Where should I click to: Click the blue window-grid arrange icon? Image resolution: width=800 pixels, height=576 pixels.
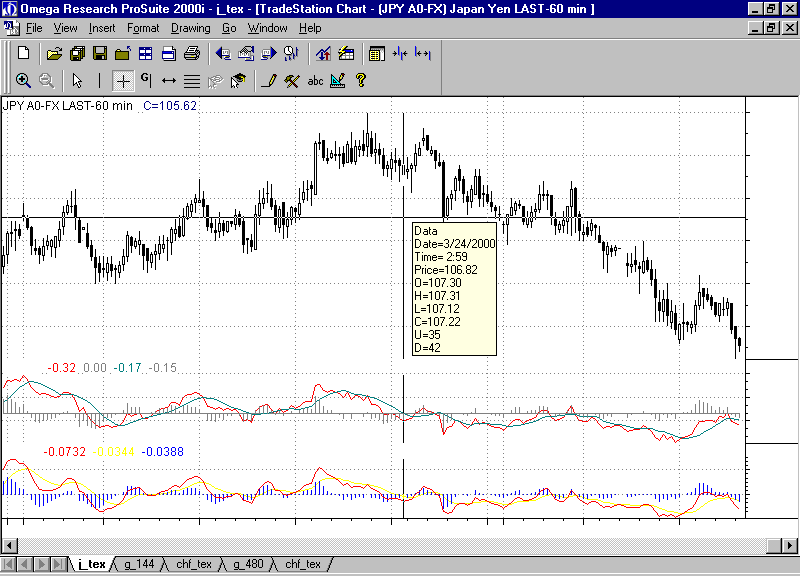[145, 54]
